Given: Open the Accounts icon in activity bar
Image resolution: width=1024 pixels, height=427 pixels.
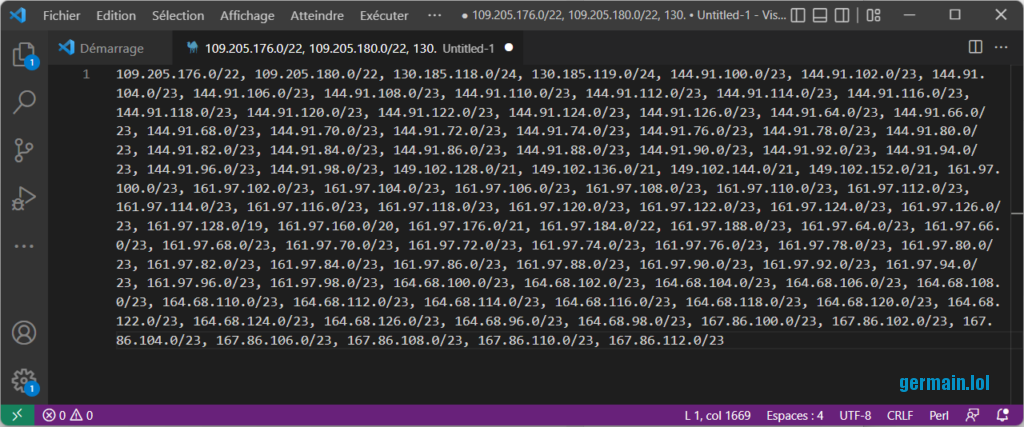Looking at the screenshot, I should pos(23,332).
